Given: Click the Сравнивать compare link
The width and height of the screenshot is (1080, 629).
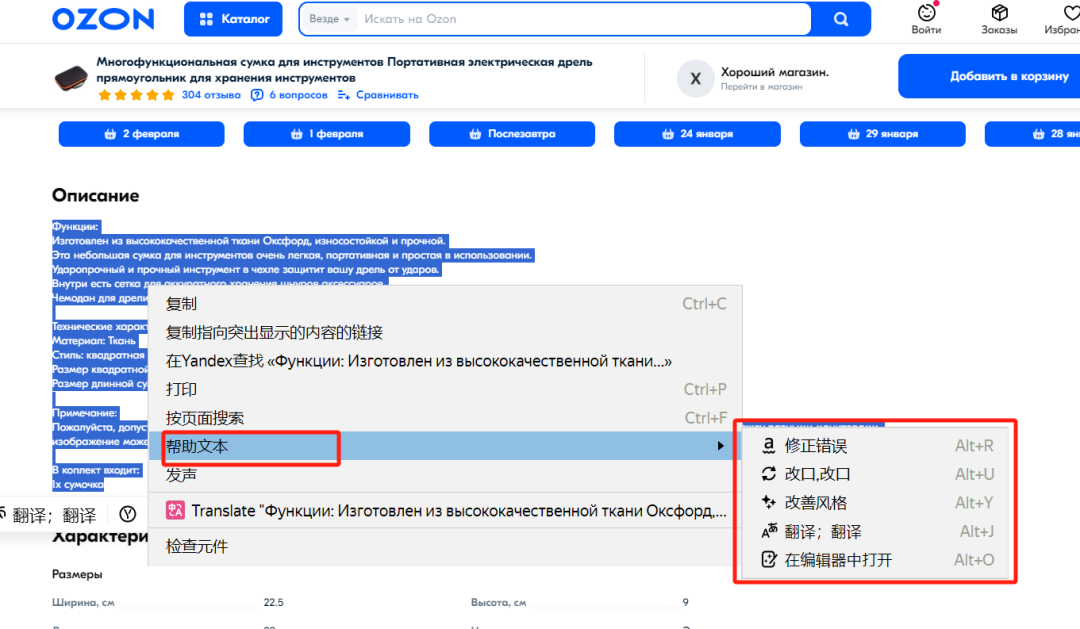Looking at the screenshot, I should coord(378,95).
